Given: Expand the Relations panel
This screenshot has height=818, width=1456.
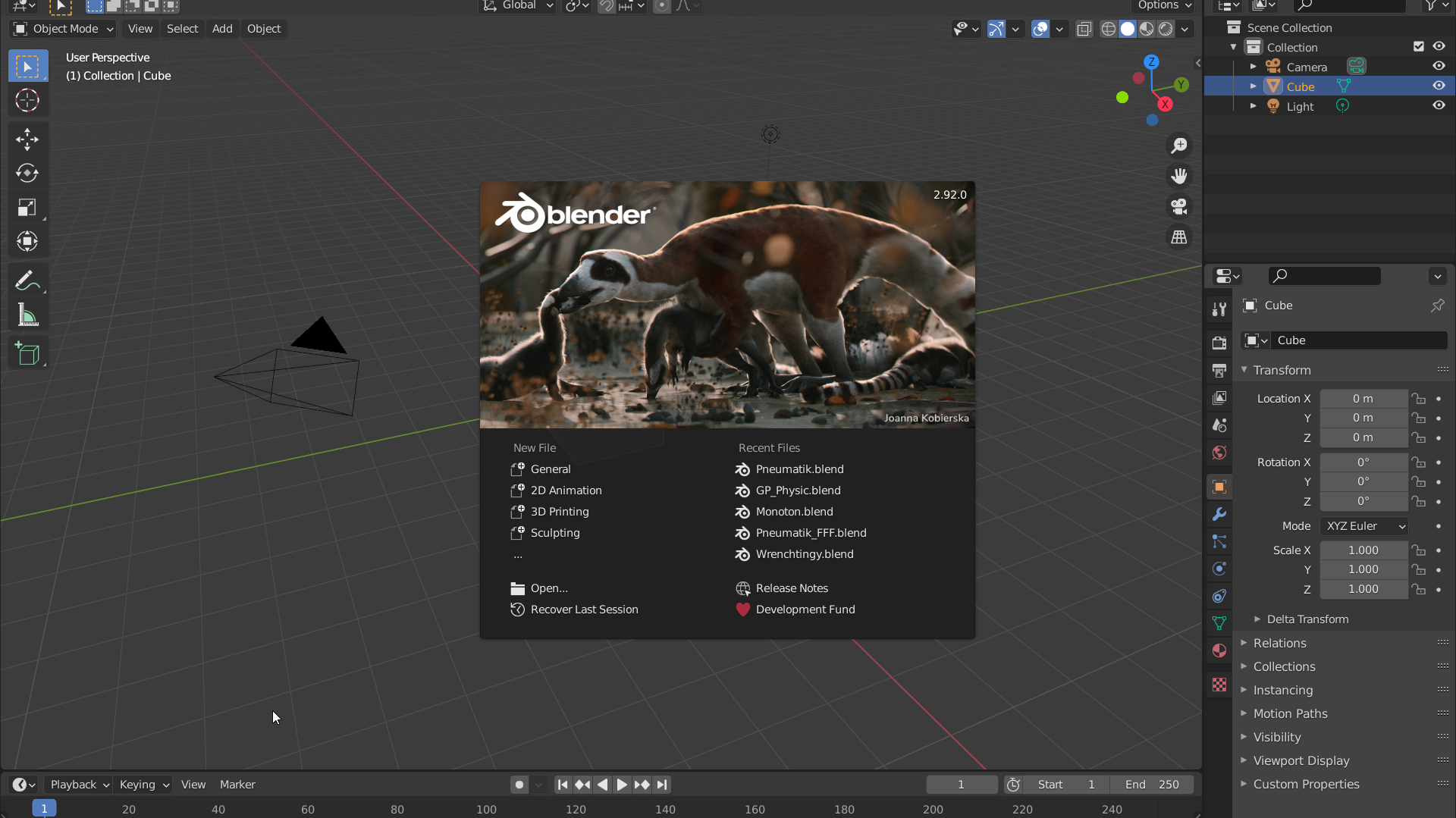Looking at the screenshot, I should click(x=1279, y=643).
